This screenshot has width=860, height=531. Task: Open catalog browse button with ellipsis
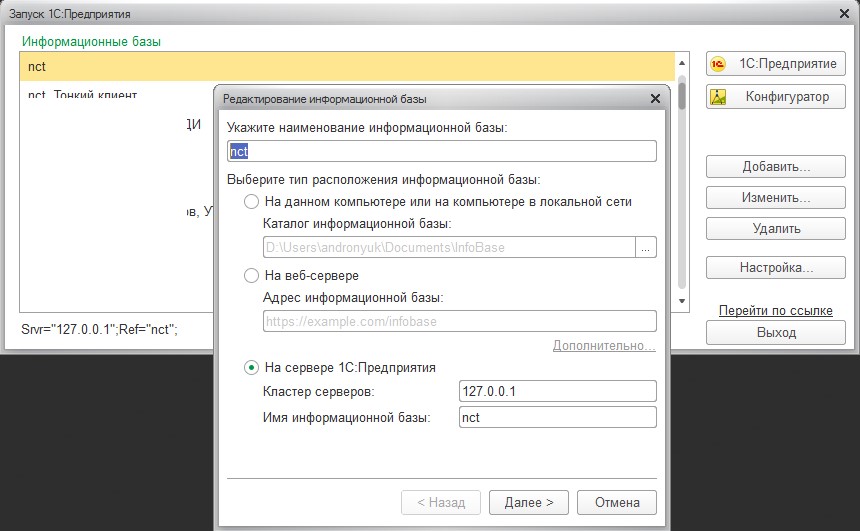(646, 247)
